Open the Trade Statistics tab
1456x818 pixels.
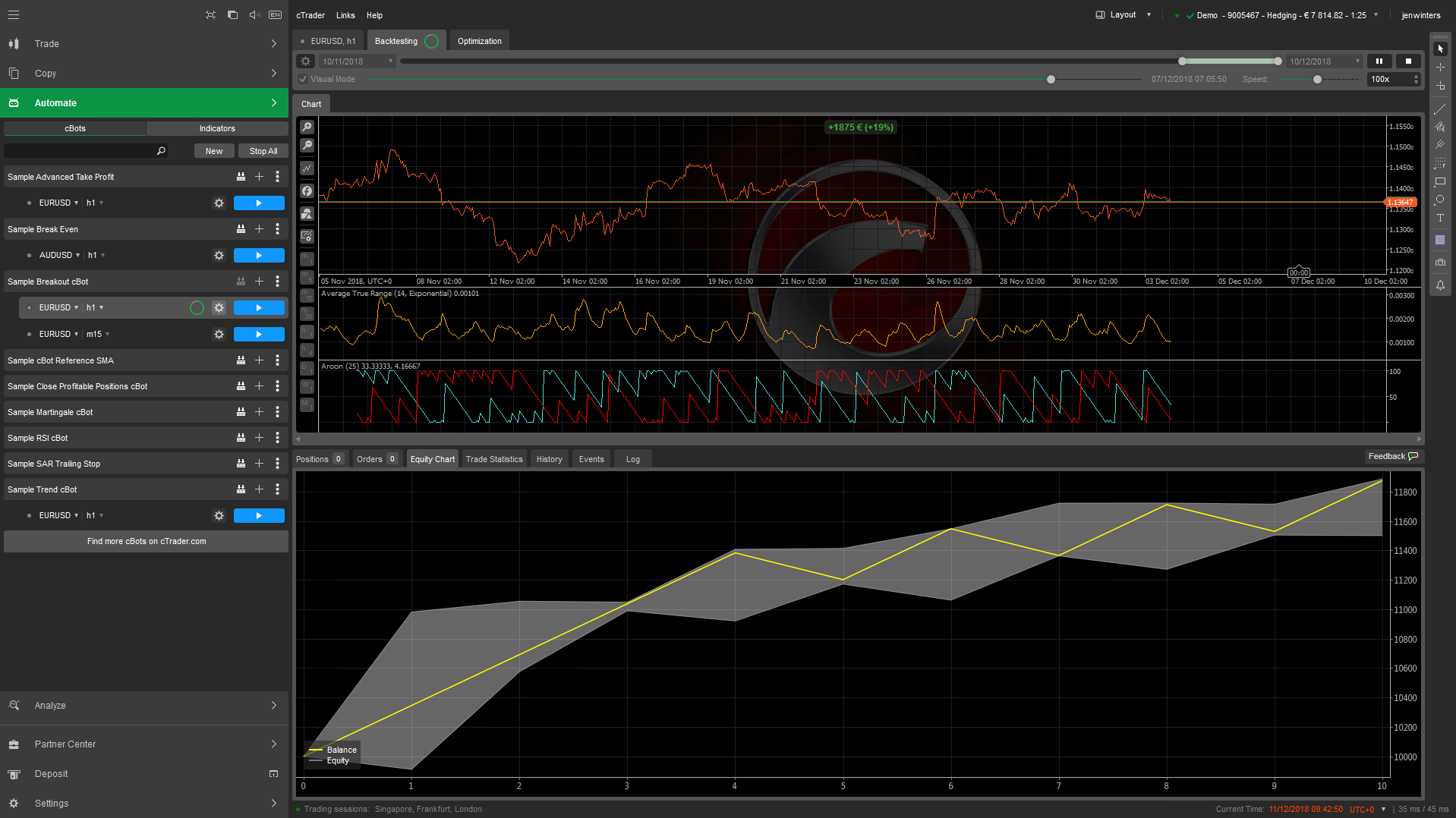(494, 460)
